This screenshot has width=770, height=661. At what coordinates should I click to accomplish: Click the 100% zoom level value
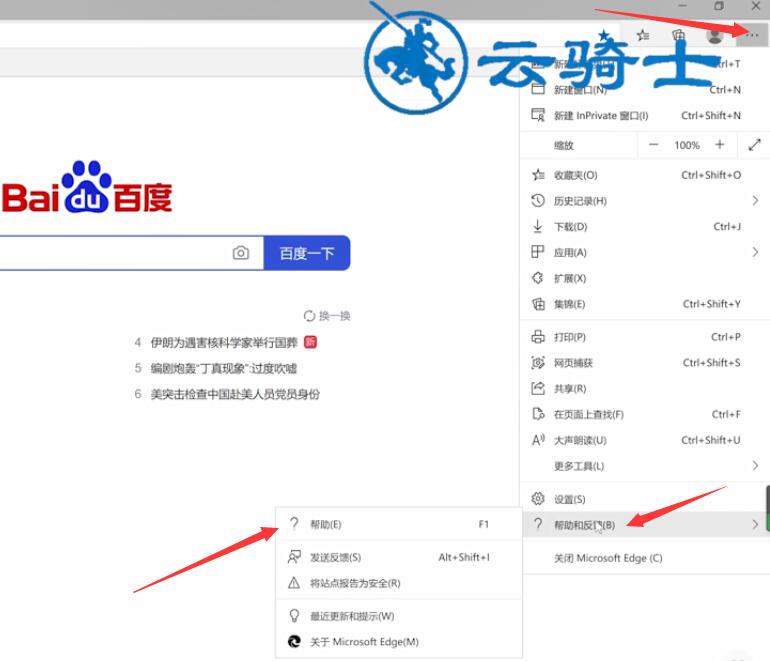click(687, 145)
